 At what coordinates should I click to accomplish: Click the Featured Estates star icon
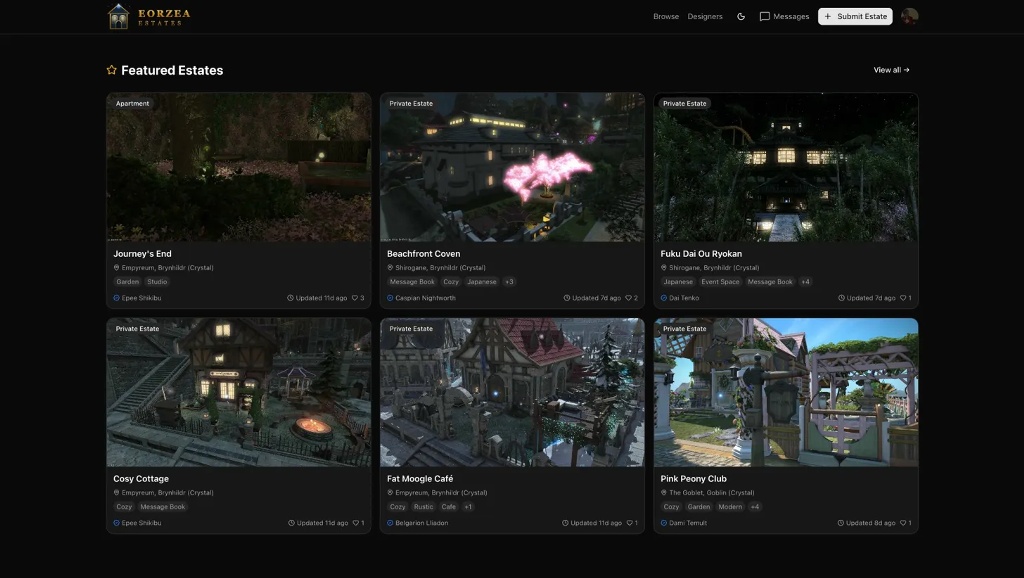(112, 70)
